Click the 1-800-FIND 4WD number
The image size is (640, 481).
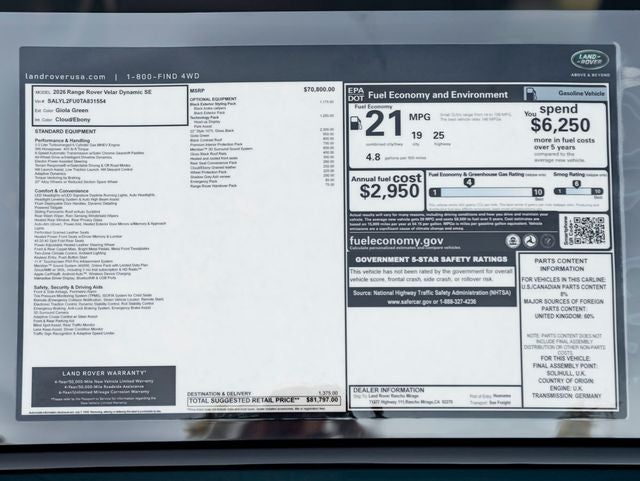tap(163, 76)
